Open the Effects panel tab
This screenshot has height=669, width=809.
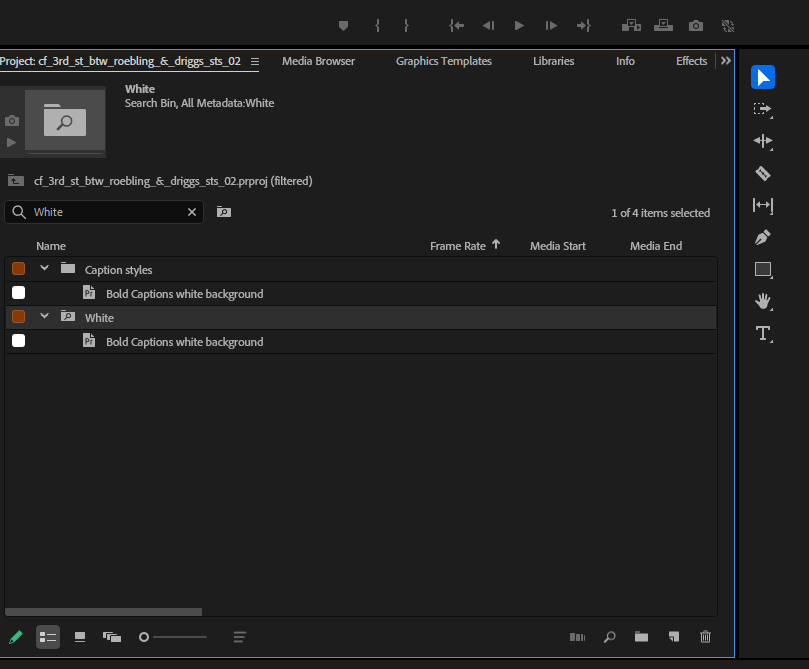[690, 61]
